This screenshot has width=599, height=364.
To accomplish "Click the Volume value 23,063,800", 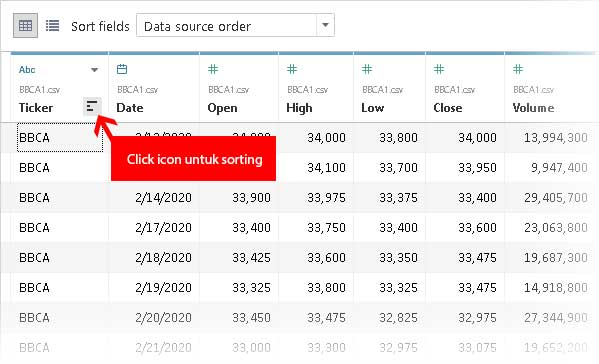I will [555, 228].
